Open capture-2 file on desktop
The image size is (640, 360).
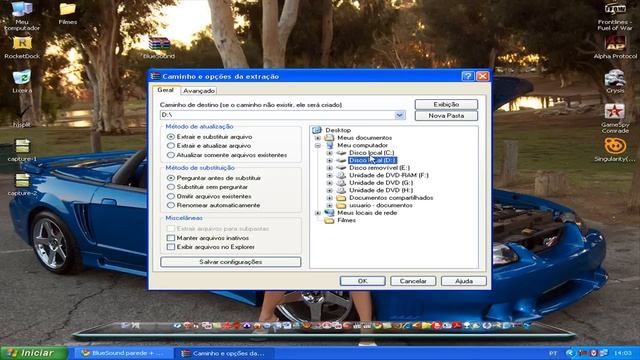(22, 184)
